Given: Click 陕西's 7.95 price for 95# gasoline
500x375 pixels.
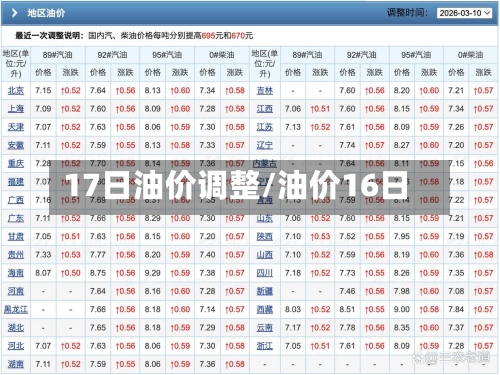Looking at the screenshot, I should point(402,236).
